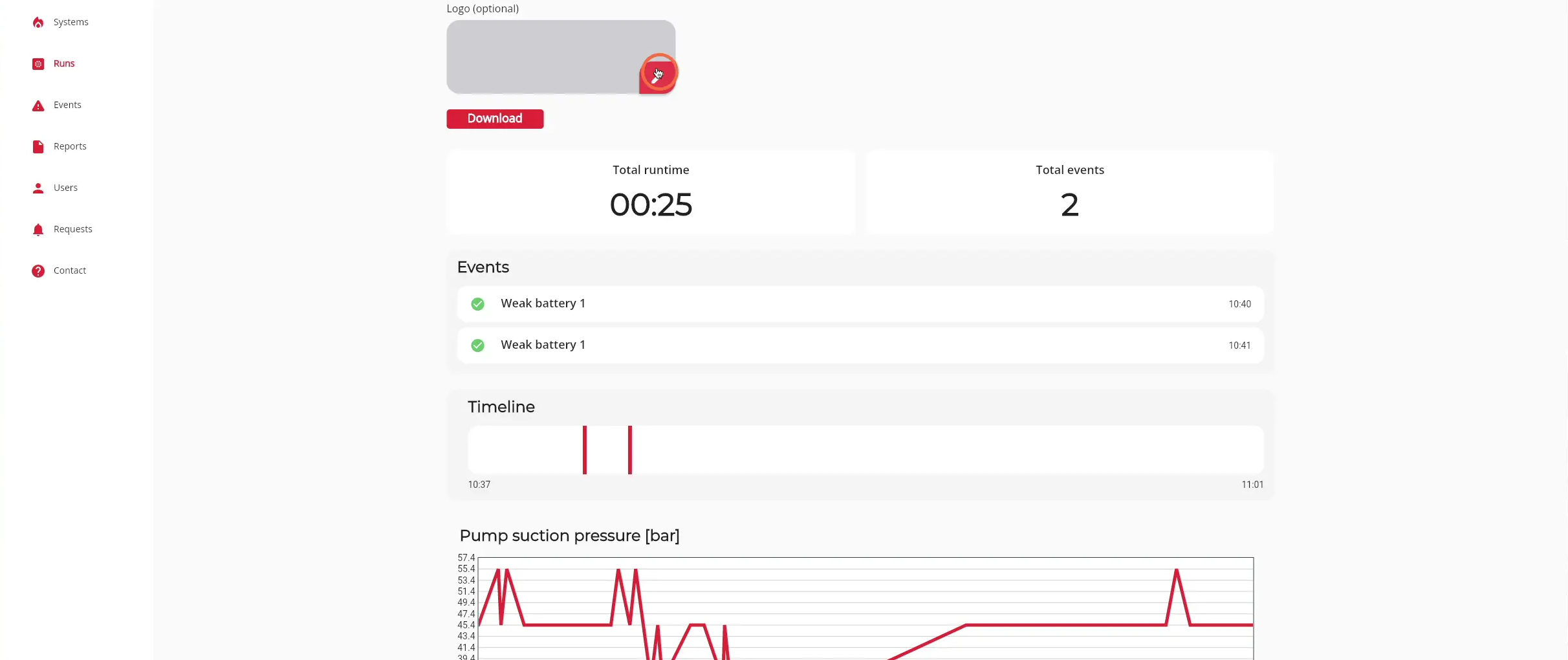This screenshot has width=1568, height=660.
Task: Click the Reports document icon
Action: [38, 147]
